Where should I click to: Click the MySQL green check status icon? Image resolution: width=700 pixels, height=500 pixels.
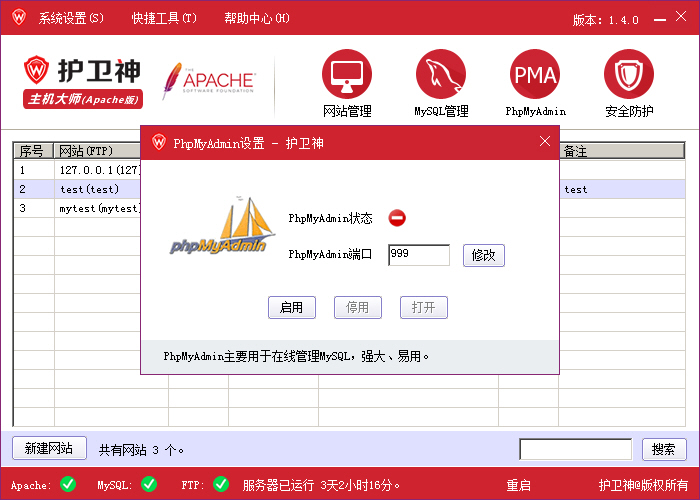point(149,484)
